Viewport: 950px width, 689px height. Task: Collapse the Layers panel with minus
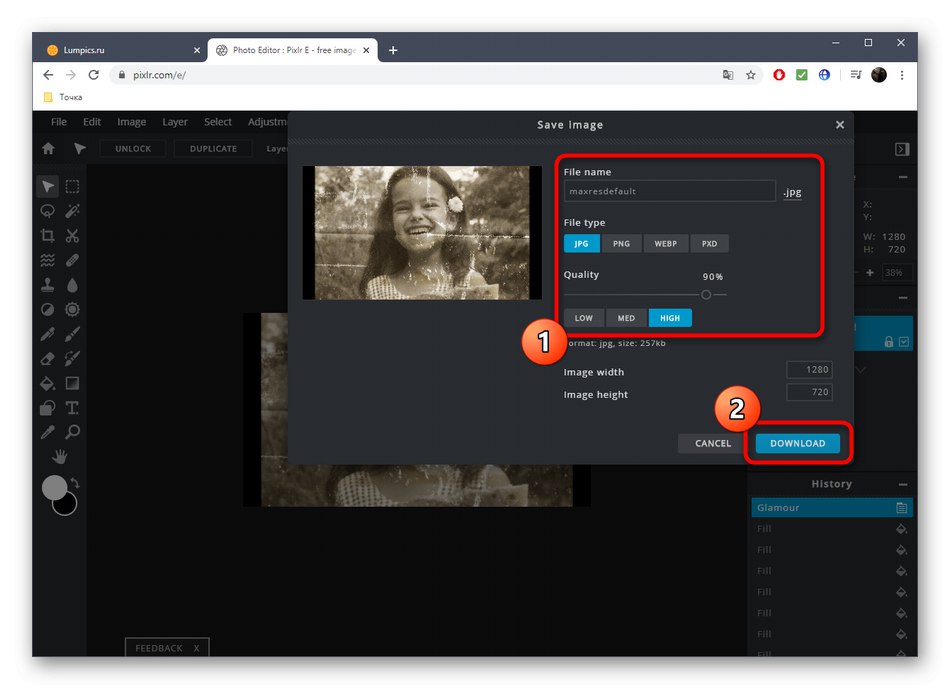903,298
